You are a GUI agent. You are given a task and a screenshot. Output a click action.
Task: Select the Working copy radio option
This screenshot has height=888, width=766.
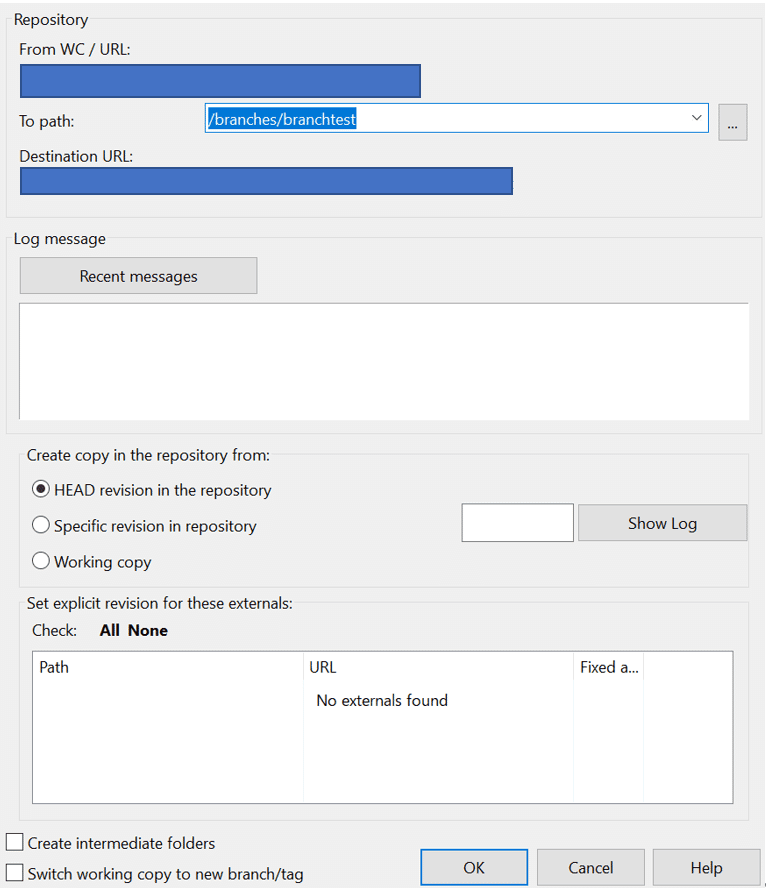[41, 561]
